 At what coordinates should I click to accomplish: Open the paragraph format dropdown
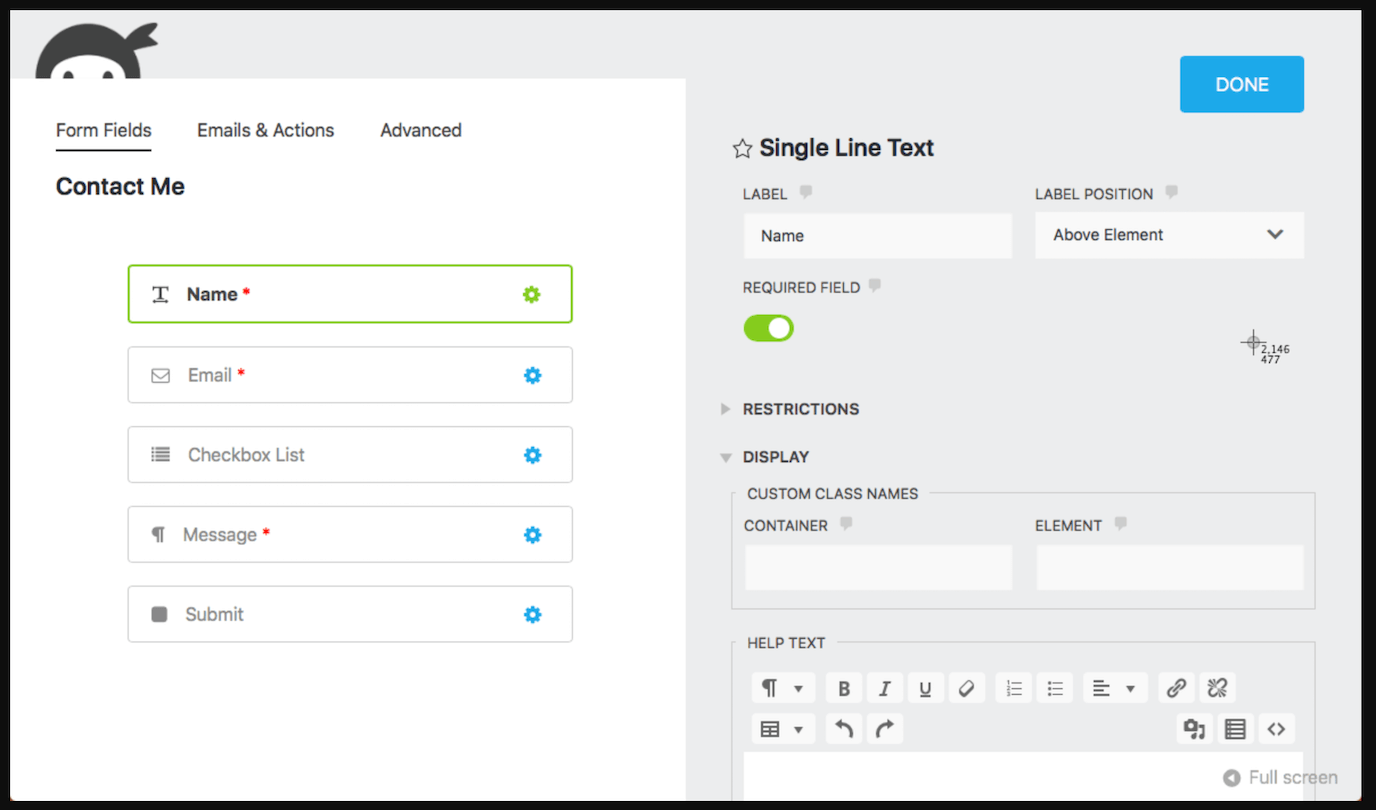point(782,688)
